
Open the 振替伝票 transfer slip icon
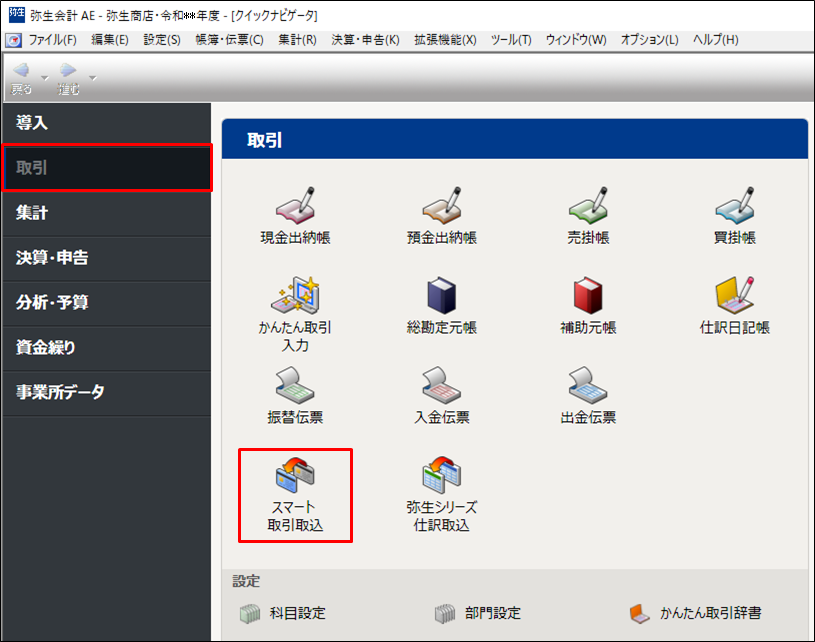point(295,393)
